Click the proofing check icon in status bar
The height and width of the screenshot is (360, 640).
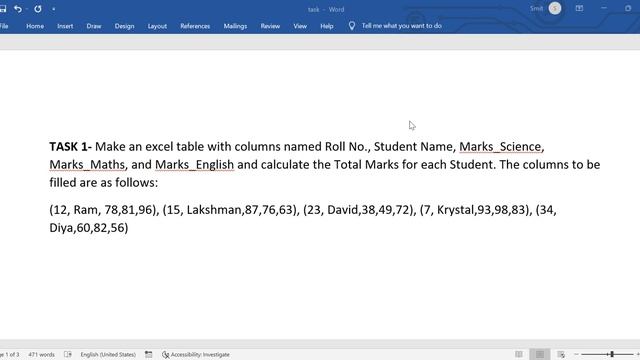pyautogui.click(x=68, y=355)
